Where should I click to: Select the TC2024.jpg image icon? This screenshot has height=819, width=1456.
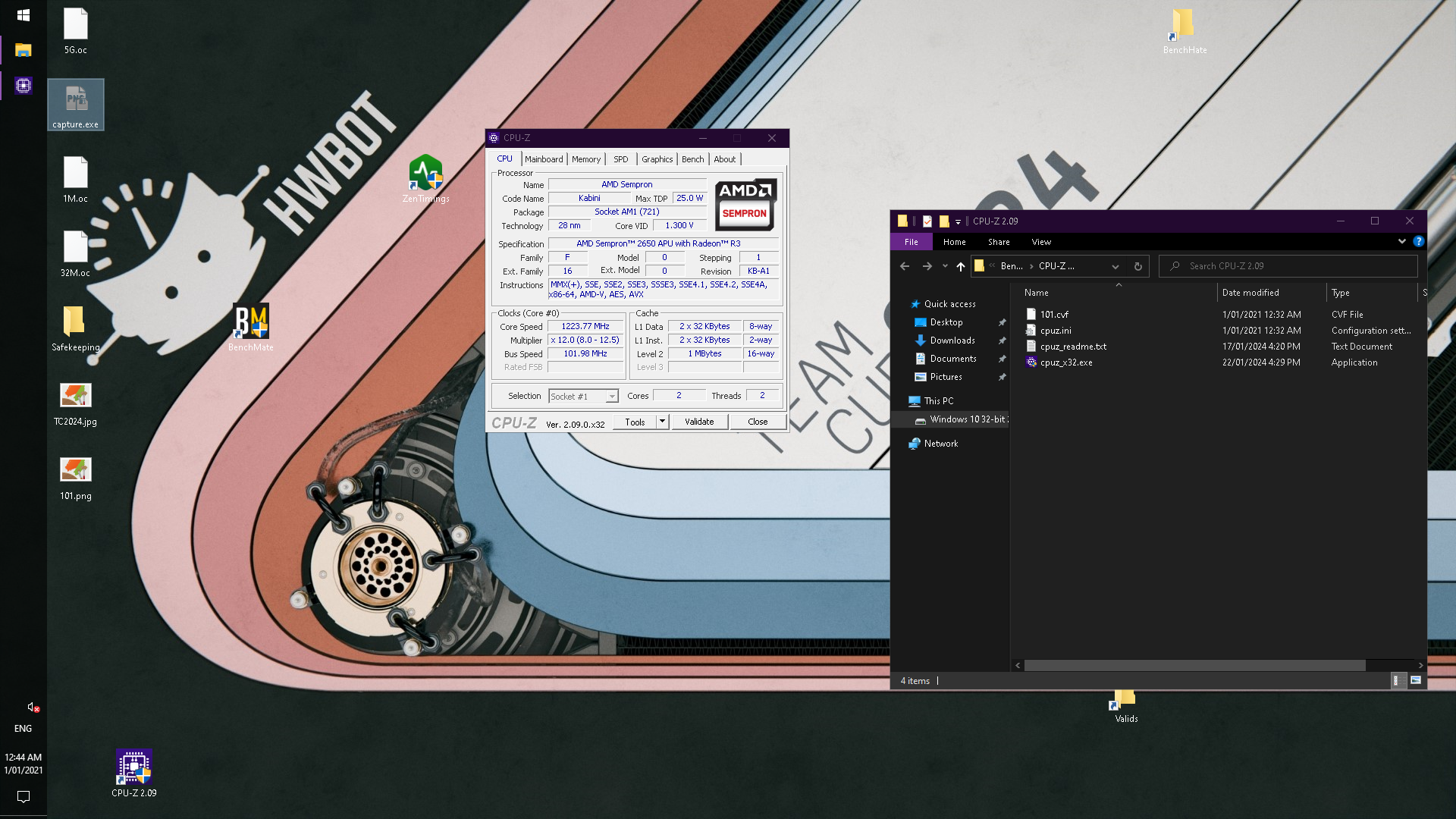pos(75,403)
